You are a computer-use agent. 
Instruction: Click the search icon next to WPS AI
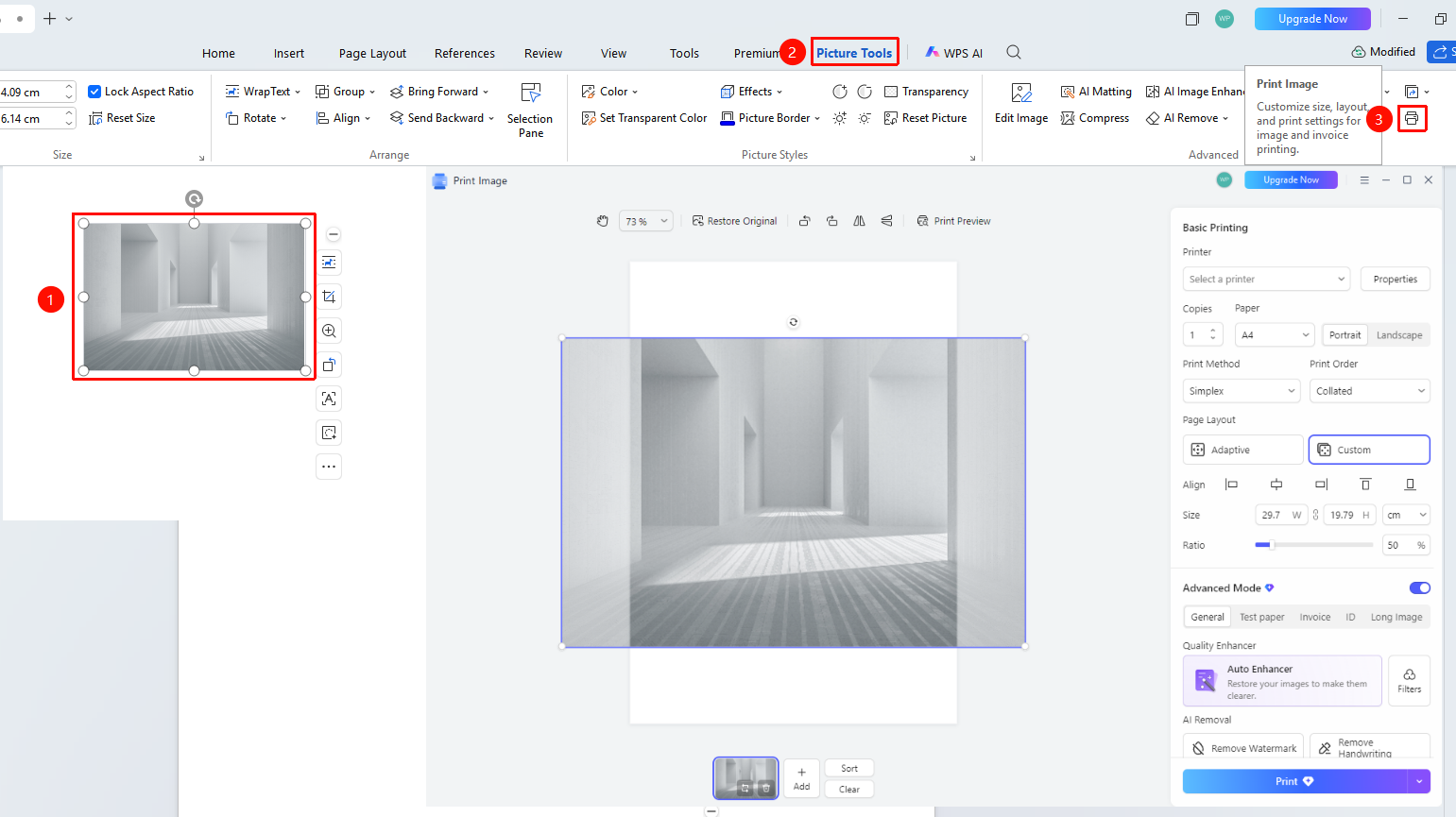coord(1014,53)
